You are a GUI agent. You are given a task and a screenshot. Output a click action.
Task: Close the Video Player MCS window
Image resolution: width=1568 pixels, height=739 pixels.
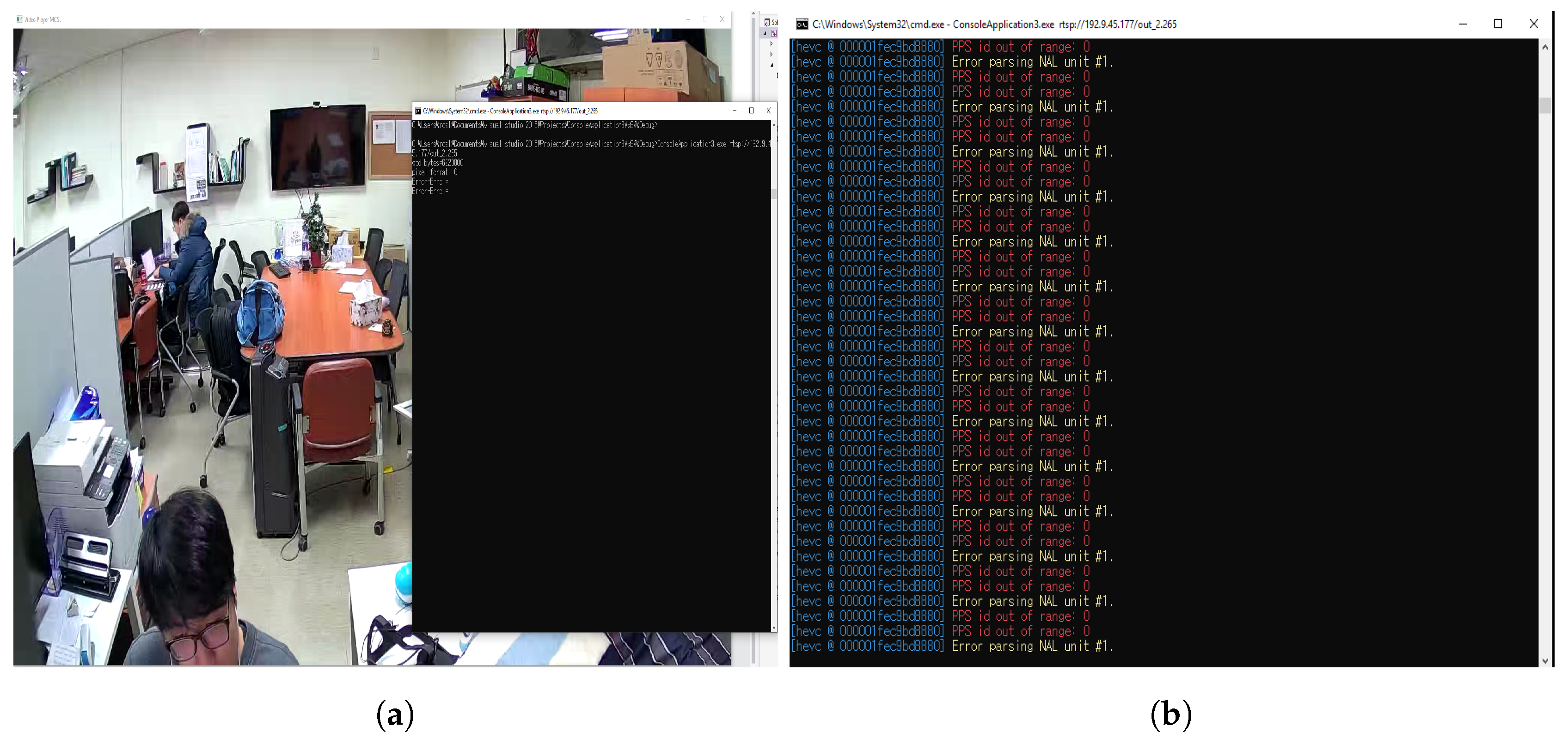click(722, 19)
